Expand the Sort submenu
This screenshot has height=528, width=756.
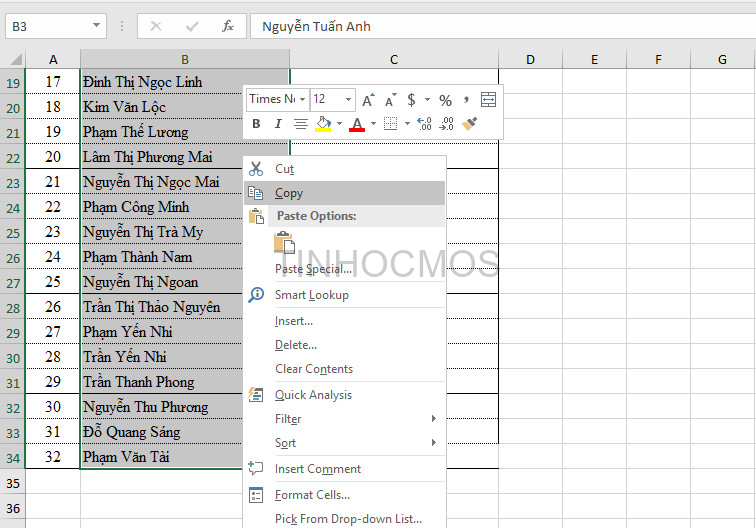345,443
